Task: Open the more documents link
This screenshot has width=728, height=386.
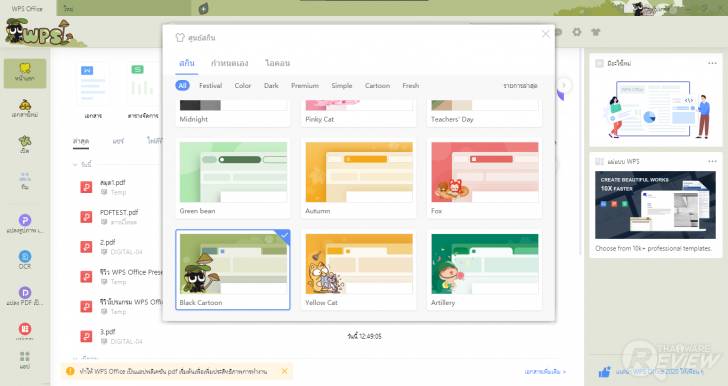Action: click(x=545, y=372)
